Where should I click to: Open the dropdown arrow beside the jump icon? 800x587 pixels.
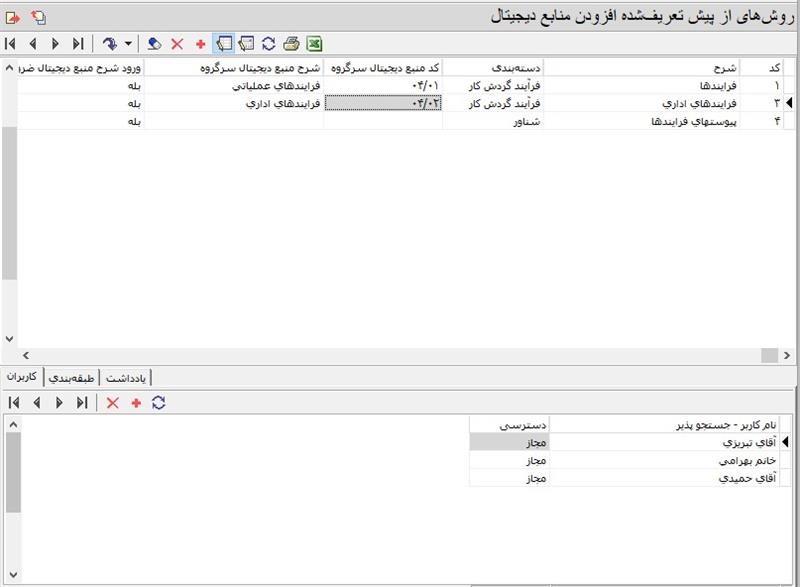click(x=129, y=44)
